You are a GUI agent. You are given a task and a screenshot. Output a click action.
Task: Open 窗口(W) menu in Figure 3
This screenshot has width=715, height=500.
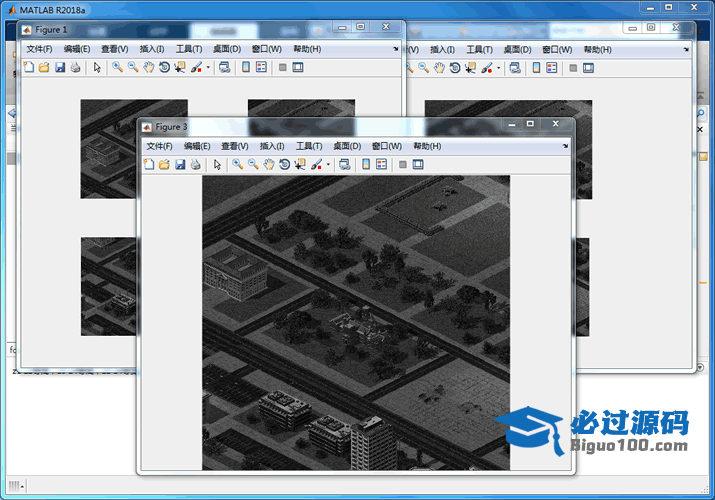pyautogui.click(x=387, y=146)
